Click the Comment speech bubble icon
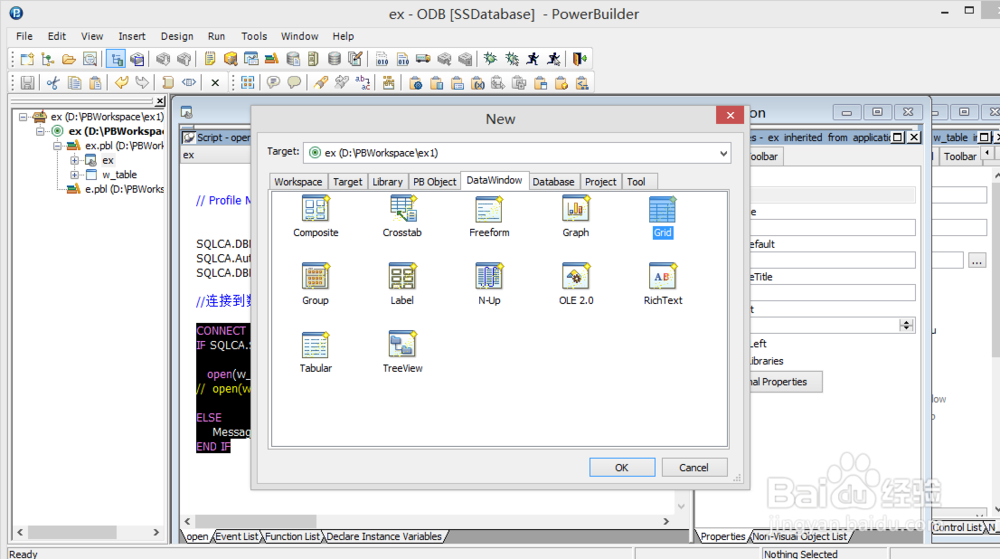 pyautogui.click(x=274, y=83)
